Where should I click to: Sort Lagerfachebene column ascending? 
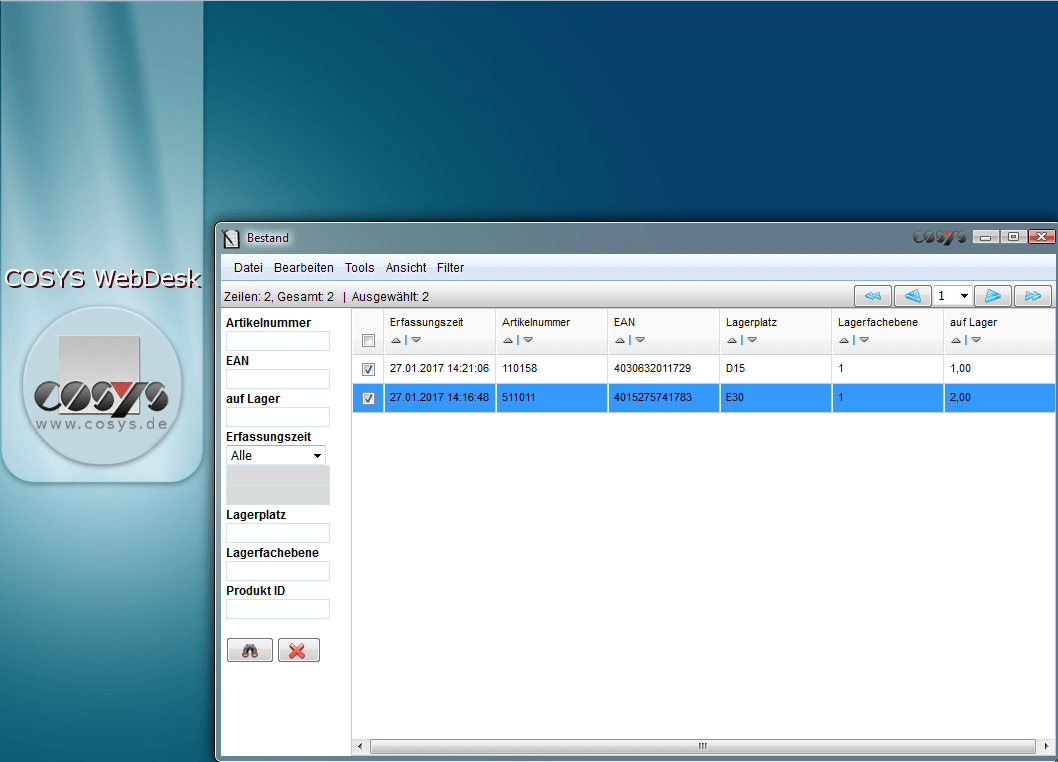(844, 340)
